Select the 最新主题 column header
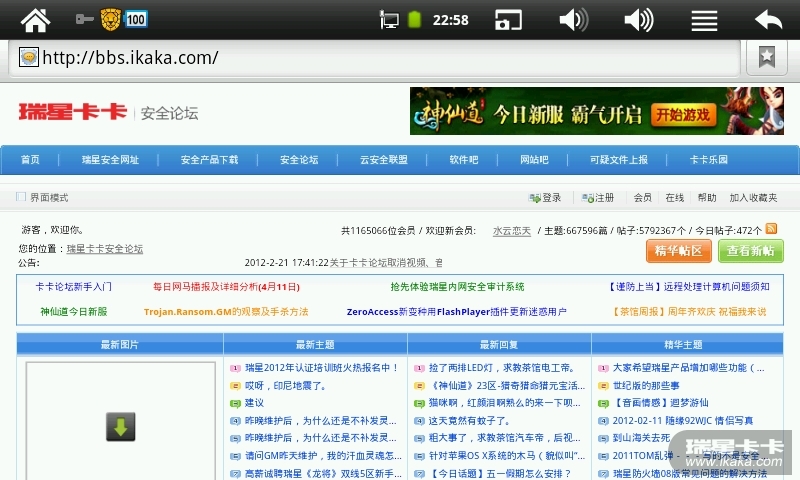Screen dimensions: 800x480 click(315, 344)
